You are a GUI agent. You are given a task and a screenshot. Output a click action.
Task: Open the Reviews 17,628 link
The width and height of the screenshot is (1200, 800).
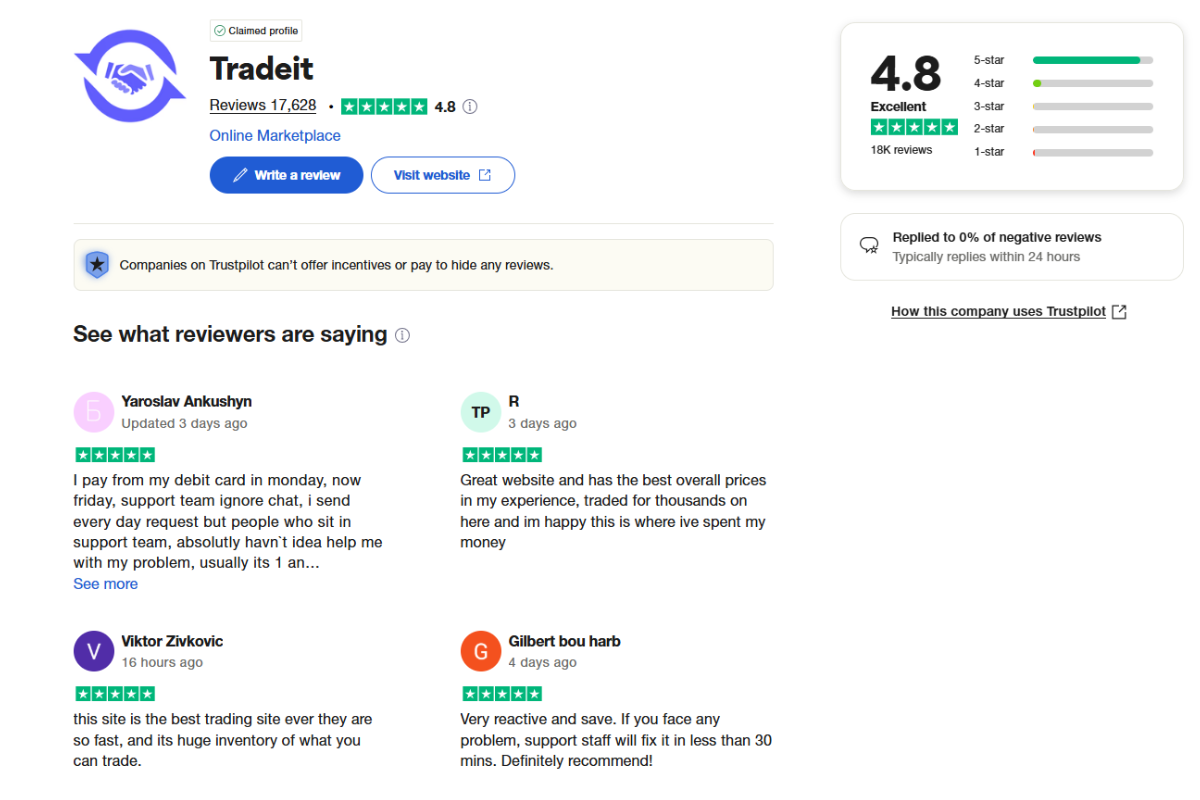click(262, 105)
